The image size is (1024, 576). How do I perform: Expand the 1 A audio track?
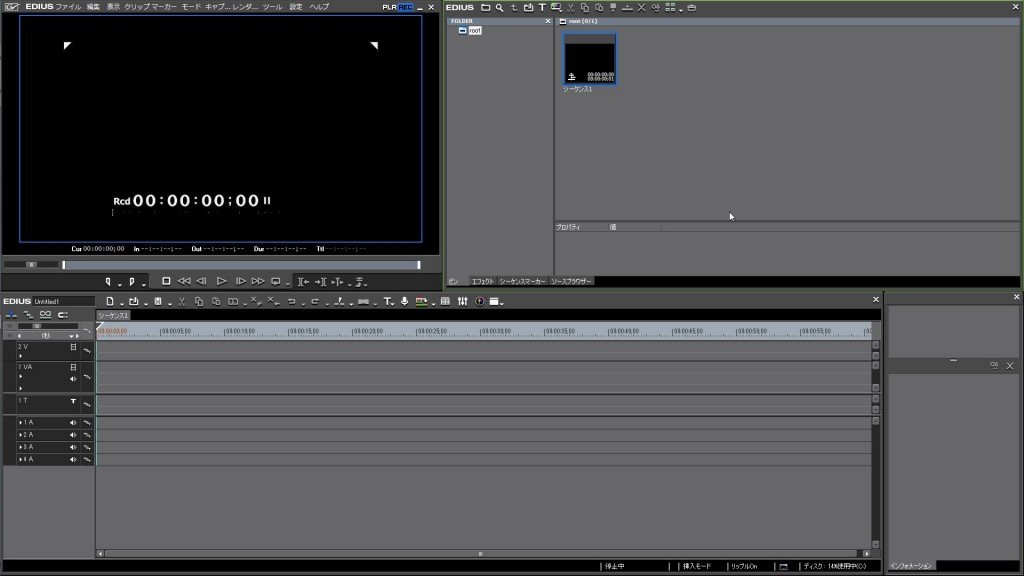coord(20,423)
